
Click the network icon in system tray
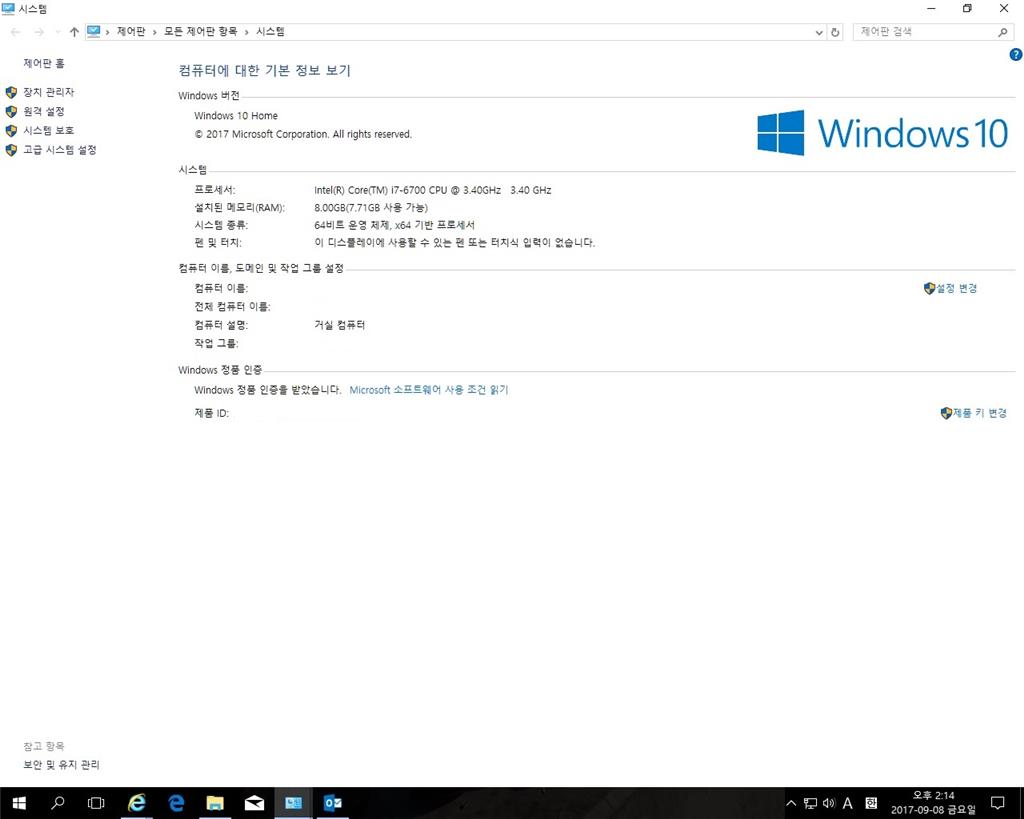coord(810,803)
